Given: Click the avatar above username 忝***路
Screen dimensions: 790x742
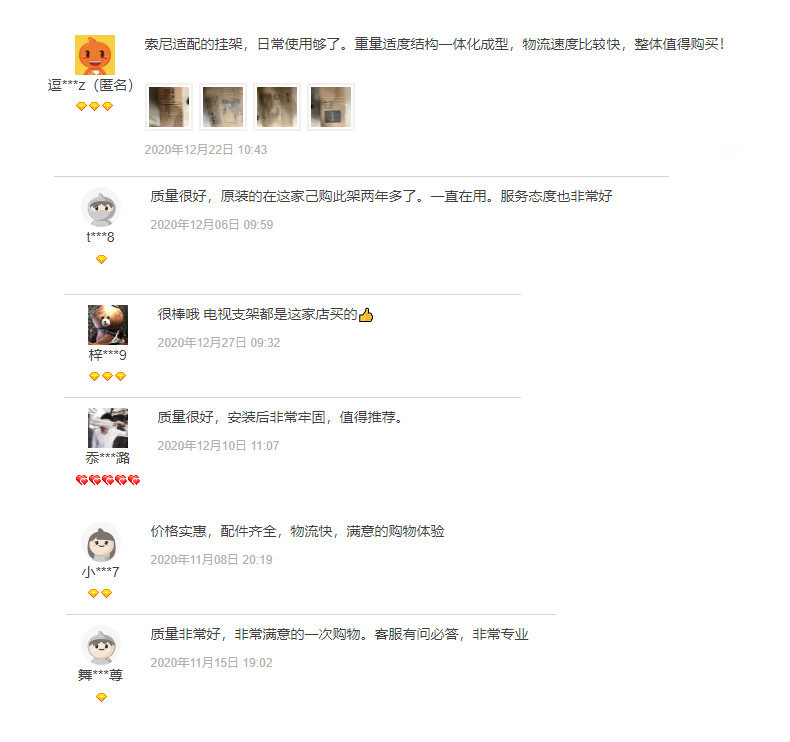Looking at the screenshot, I should pos(108,428).
